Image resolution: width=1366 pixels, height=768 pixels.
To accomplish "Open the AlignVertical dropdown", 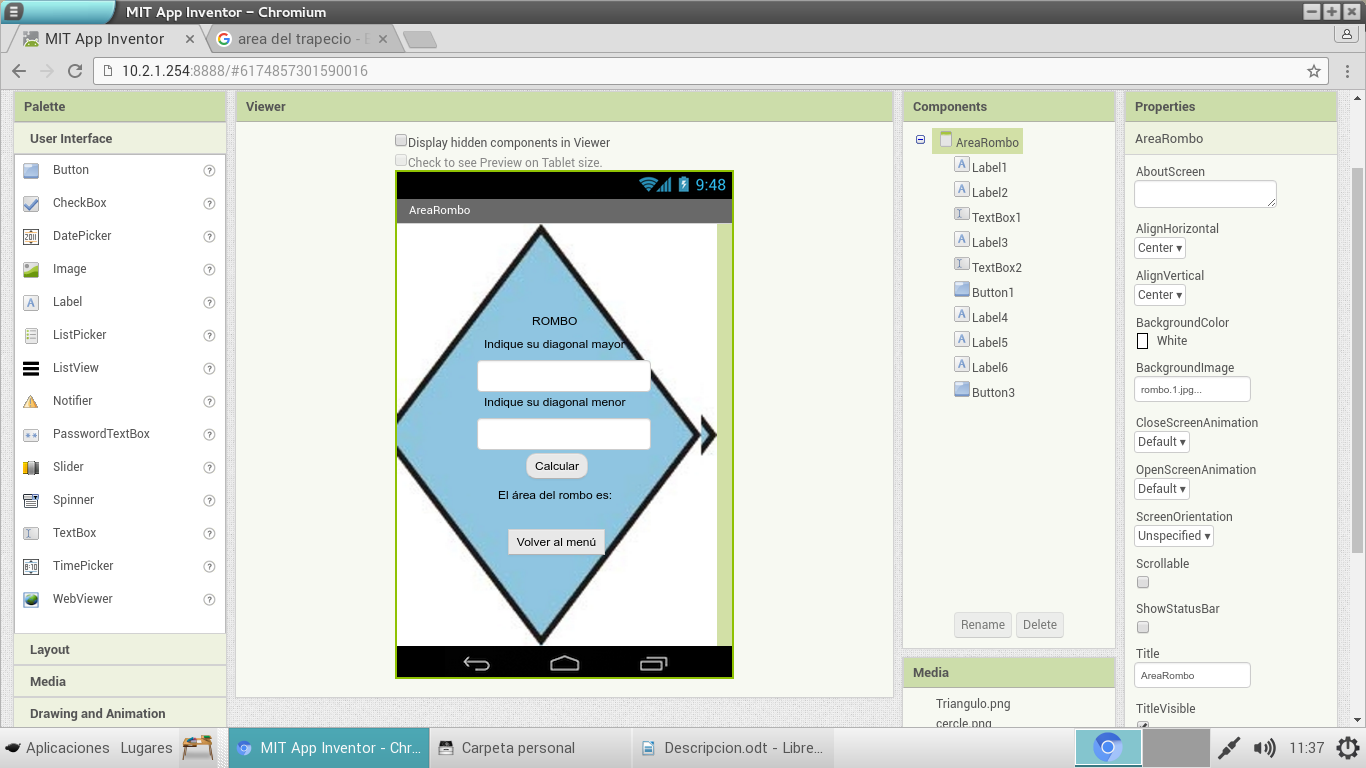I will [x=1160, y=295].
